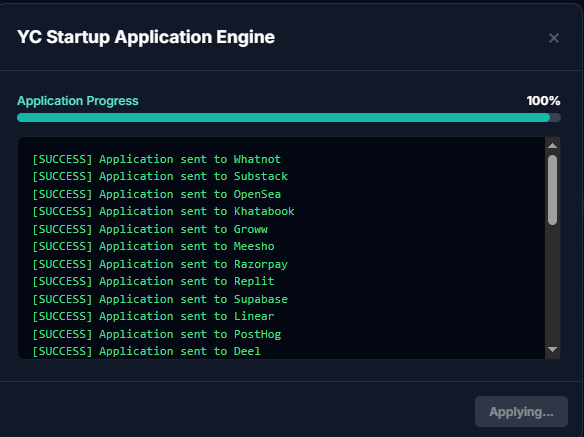
Task: Select the Substack log line
Action: [160, 176]
